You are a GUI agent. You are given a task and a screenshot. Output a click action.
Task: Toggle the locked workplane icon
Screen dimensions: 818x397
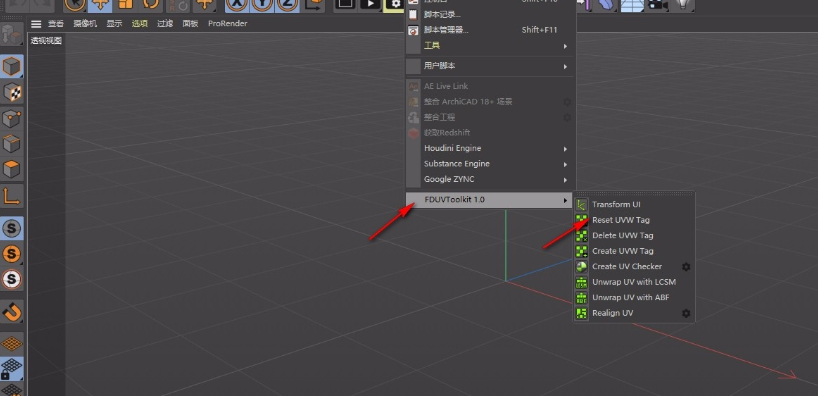pyautogui.click(x=11, y=368)
